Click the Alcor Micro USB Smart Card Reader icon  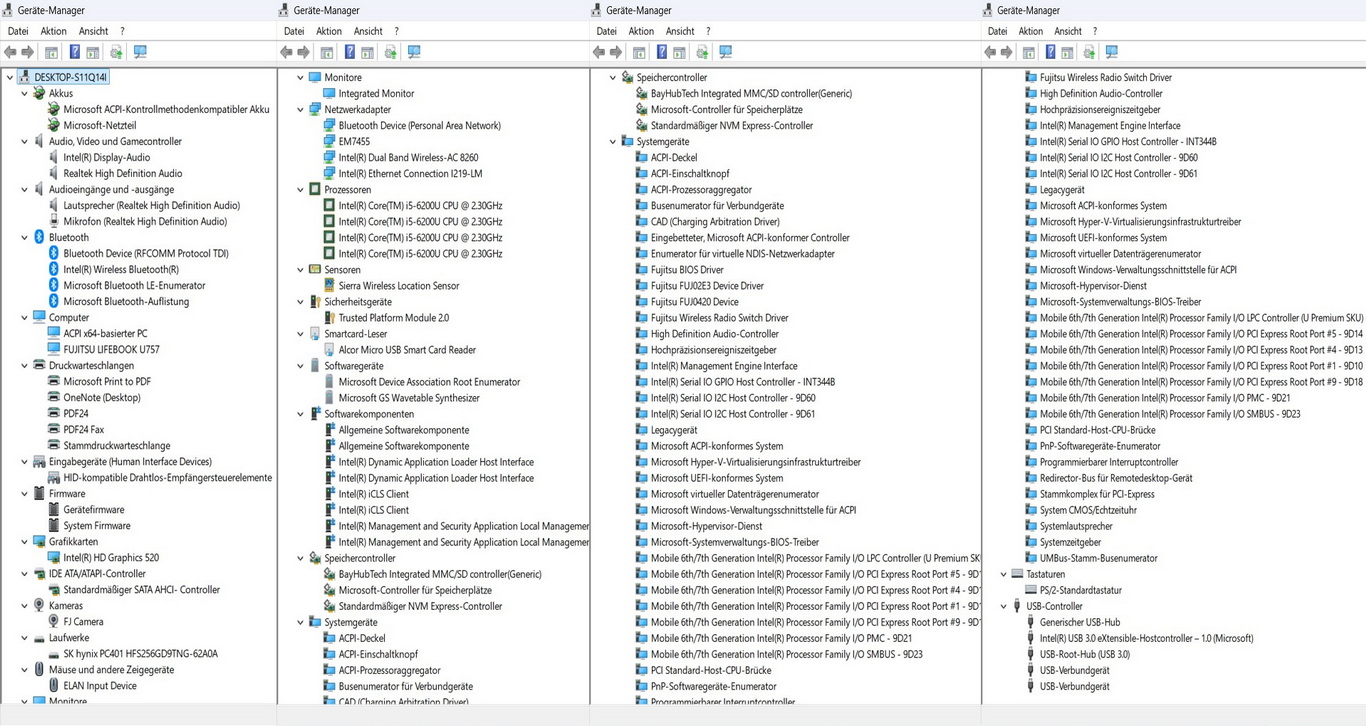click(329, 350)
